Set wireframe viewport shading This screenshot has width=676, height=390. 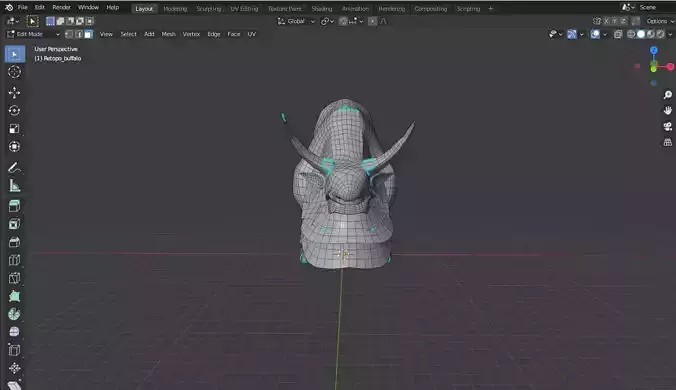(x=631, y=34)
